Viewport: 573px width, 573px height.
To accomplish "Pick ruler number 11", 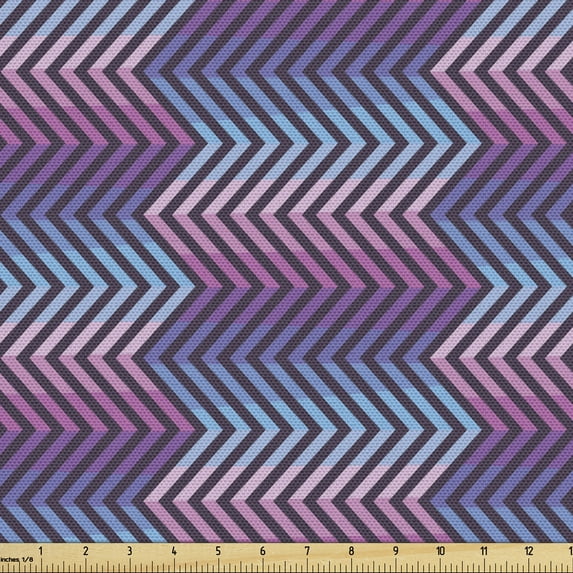I will pyautogui.click(x=484, y=551).
